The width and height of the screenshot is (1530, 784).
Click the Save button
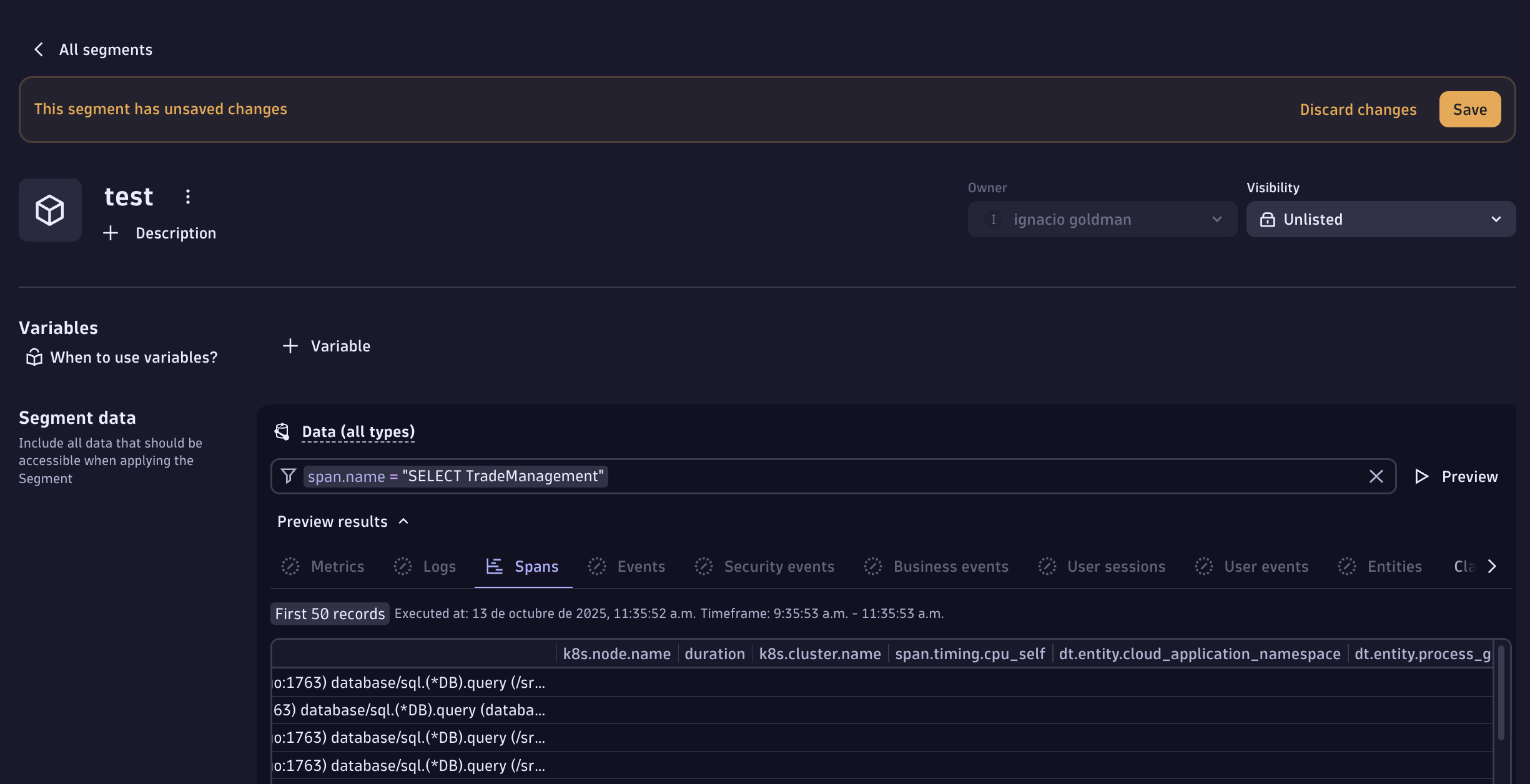coord(1469,109)
